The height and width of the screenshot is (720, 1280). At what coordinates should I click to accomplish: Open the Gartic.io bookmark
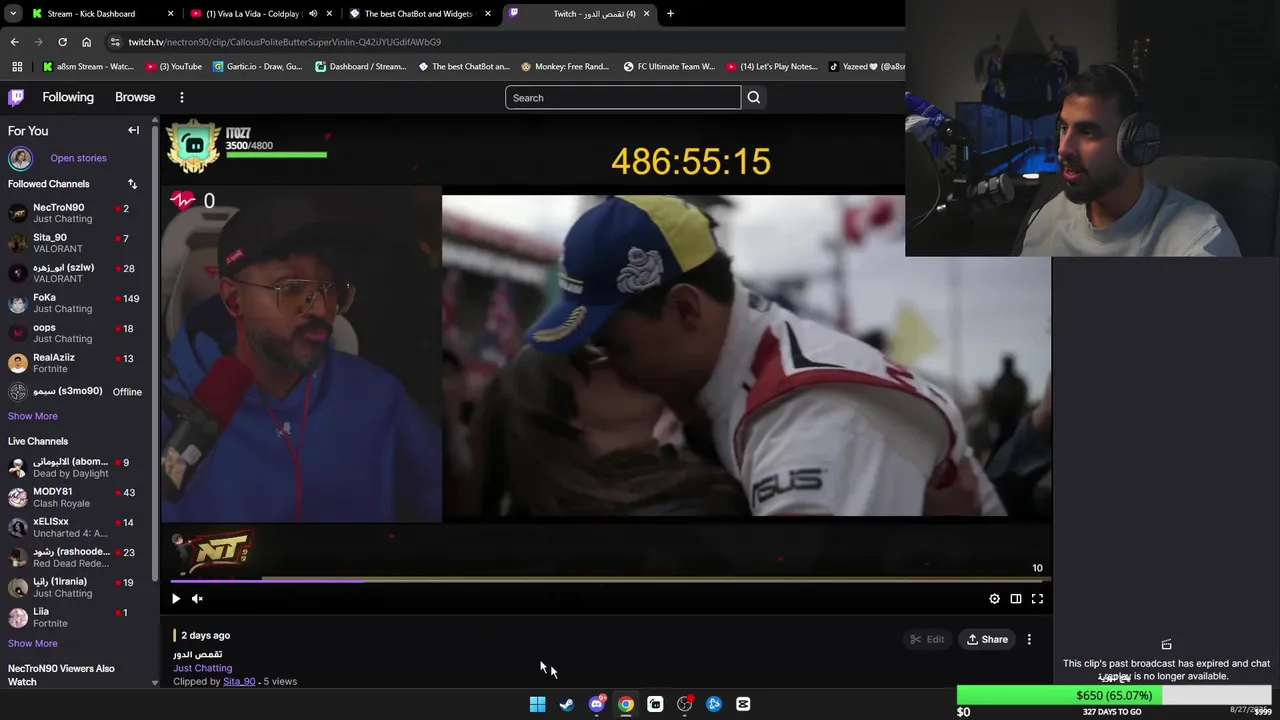click(x=257, y=67)
